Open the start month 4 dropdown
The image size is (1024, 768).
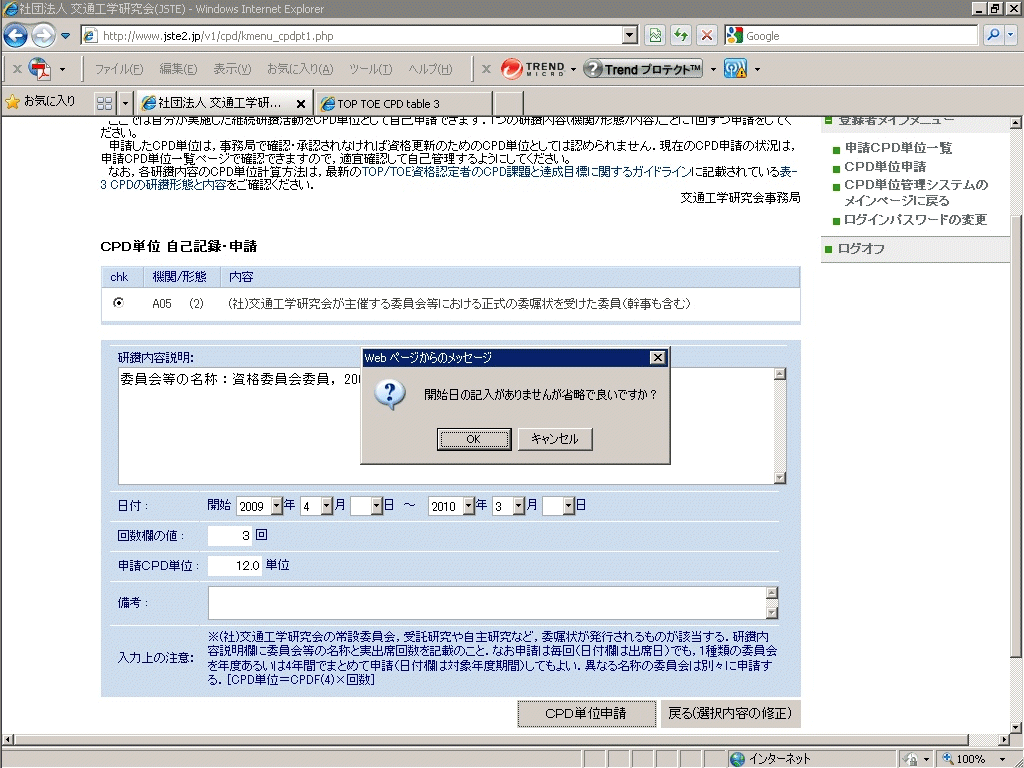[327, 505]
